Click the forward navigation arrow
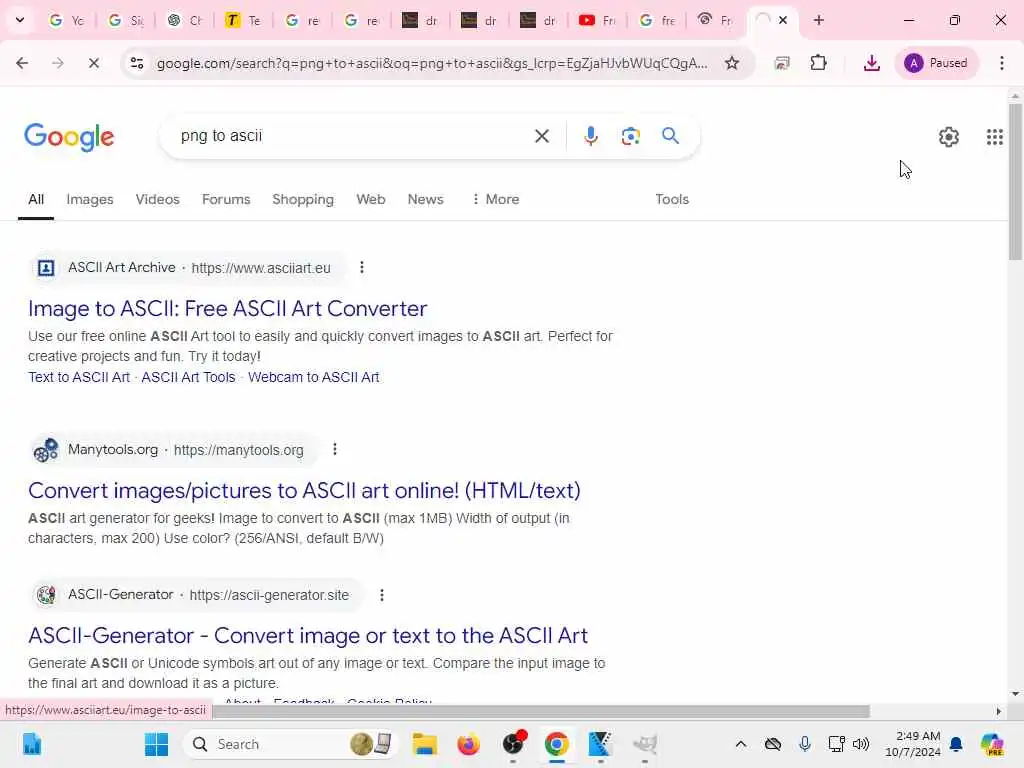The image size is (1024, 768). (x=57, y=63)
